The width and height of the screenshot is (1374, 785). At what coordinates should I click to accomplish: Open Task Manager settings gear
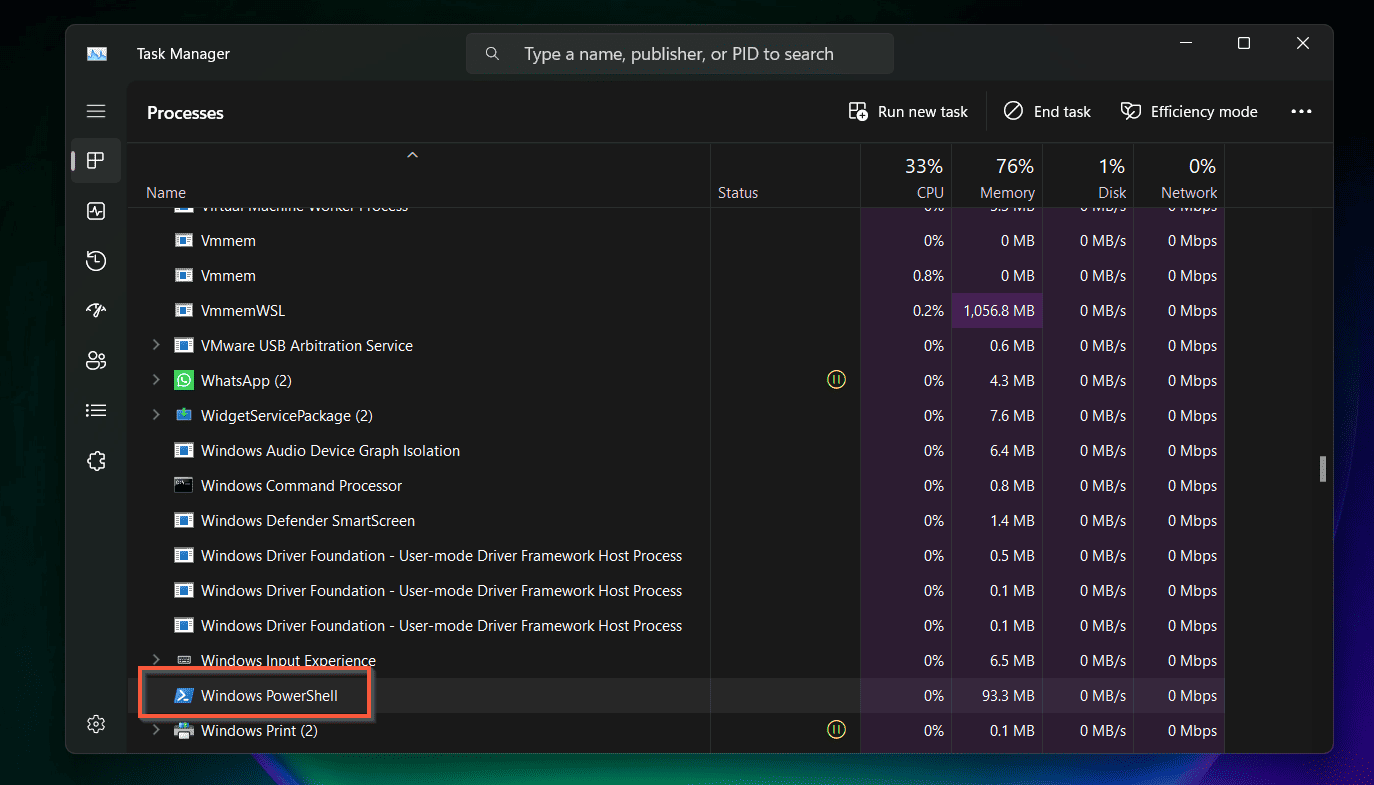click(x=96, y=724)
